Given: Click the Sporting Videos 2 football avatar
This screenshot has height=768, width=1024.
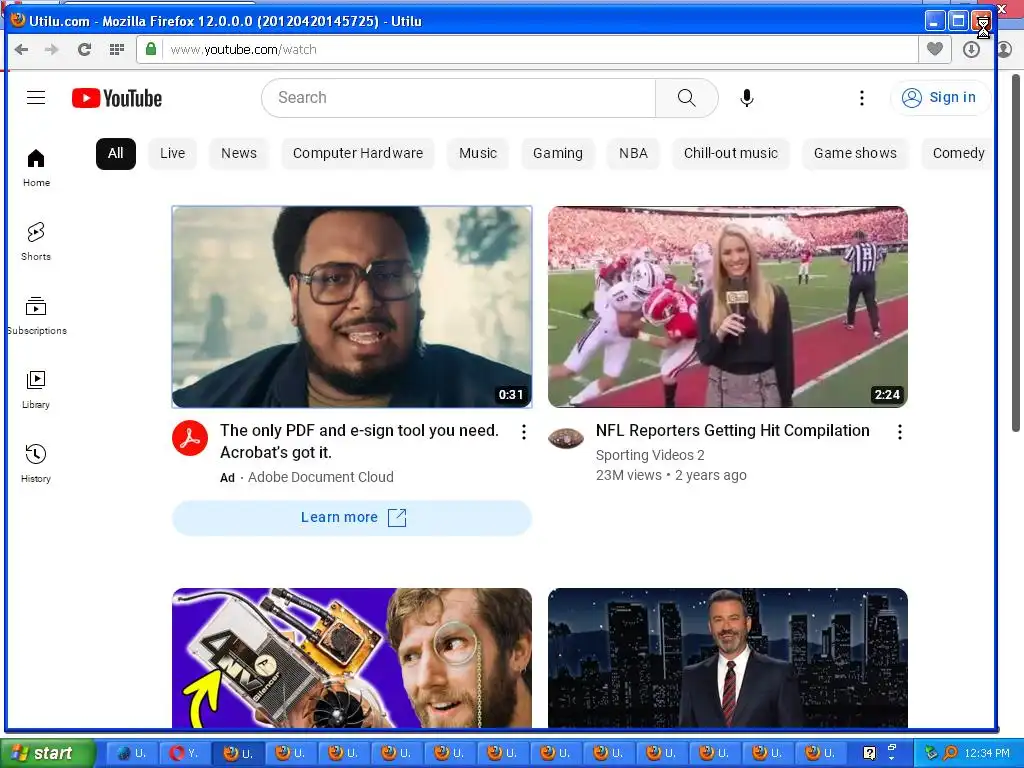Looking at the screenshot, I should point(566,438).
